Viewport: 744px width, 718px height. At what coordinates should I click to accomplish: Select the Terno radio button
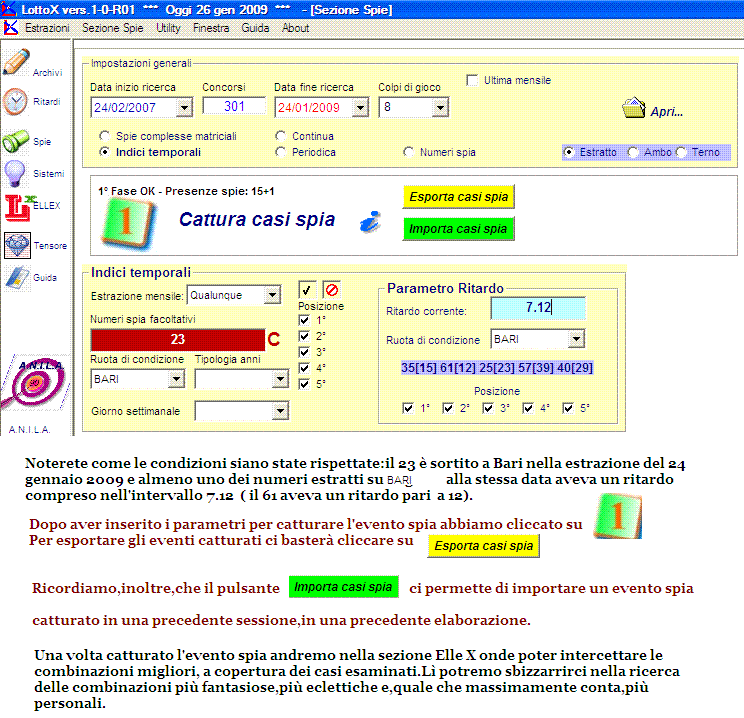(681, 152)
